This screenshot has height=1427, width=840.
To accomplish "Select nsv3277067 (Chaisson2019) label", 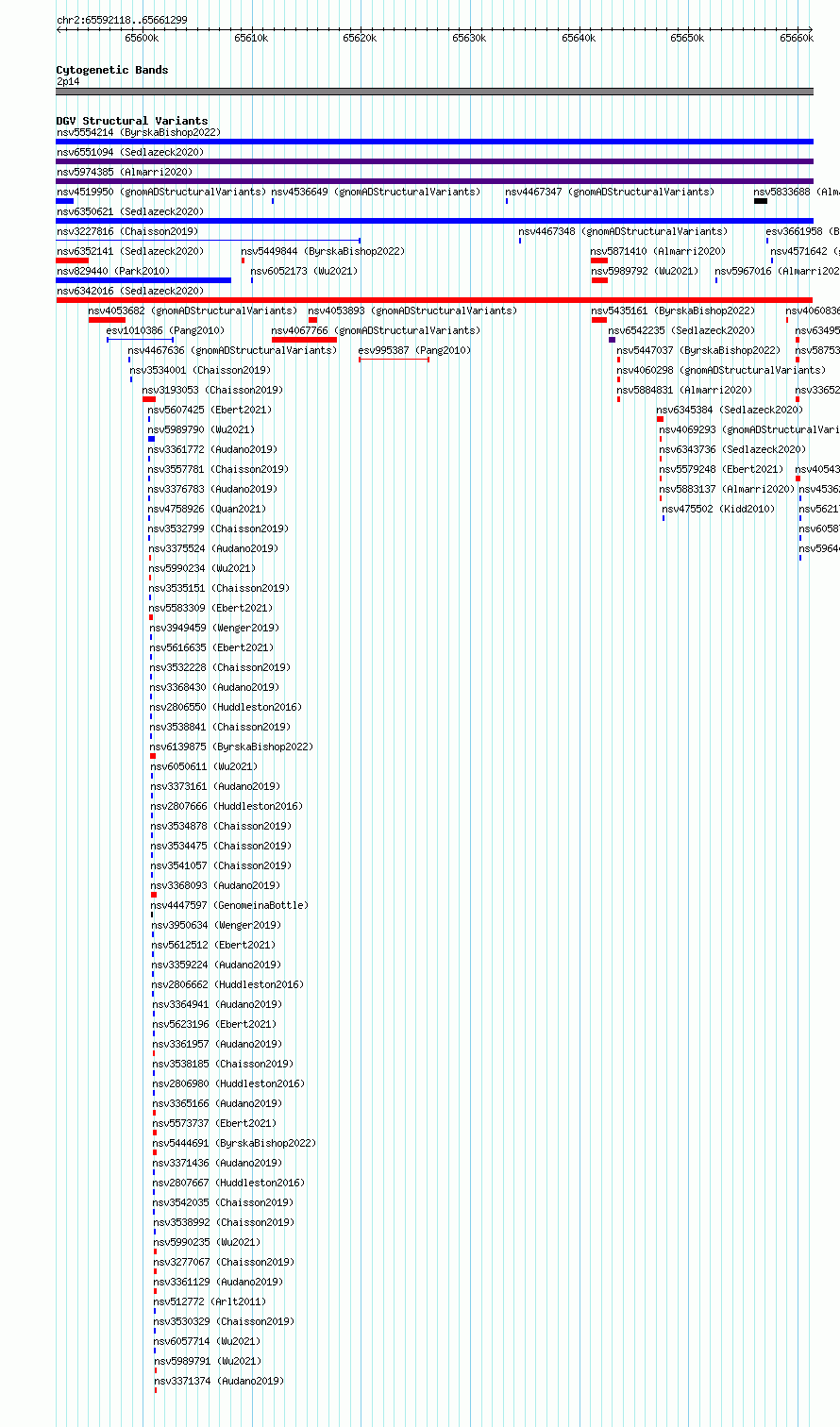I will tap(225, 1263).
